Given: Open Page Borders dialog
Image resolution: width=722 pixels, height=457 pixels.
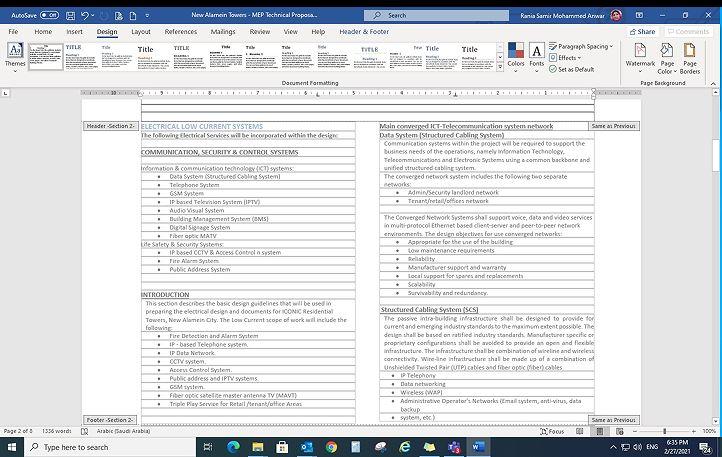Looking at the screenshot, I should [690, 58].
